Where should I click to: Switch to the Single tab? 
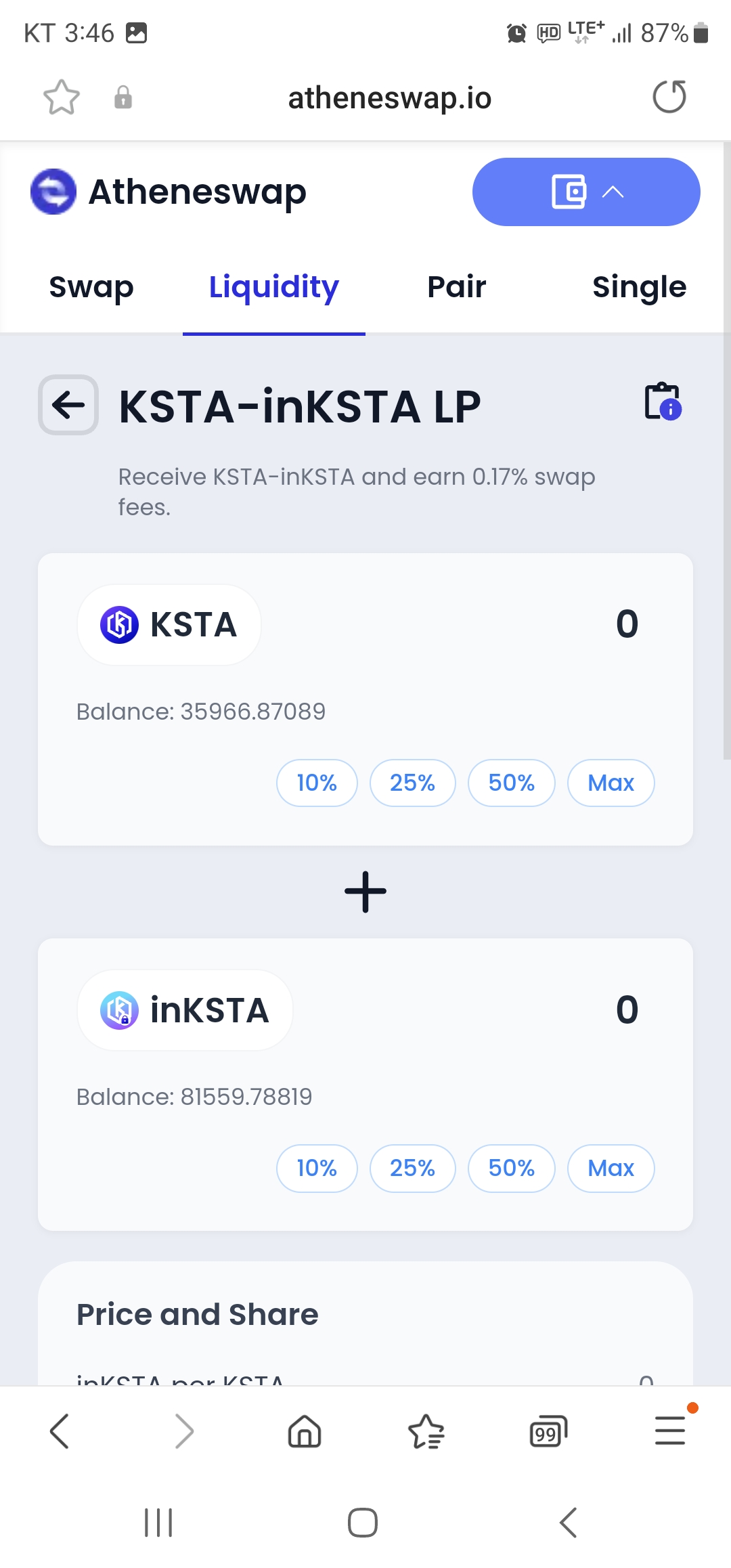click(x=639, y=287)
